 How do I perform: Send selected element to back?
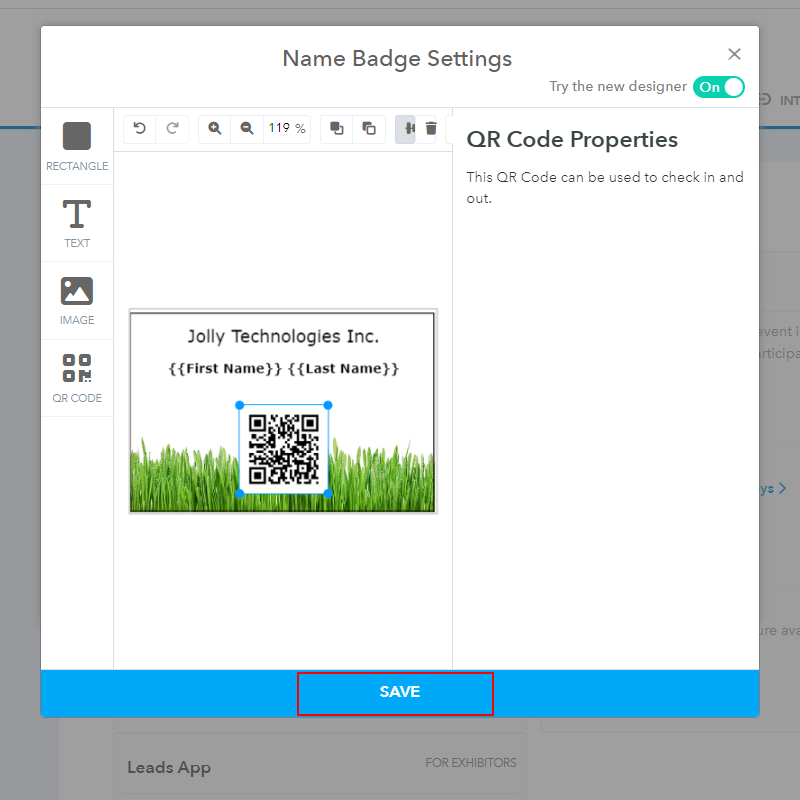click(369, 128)
